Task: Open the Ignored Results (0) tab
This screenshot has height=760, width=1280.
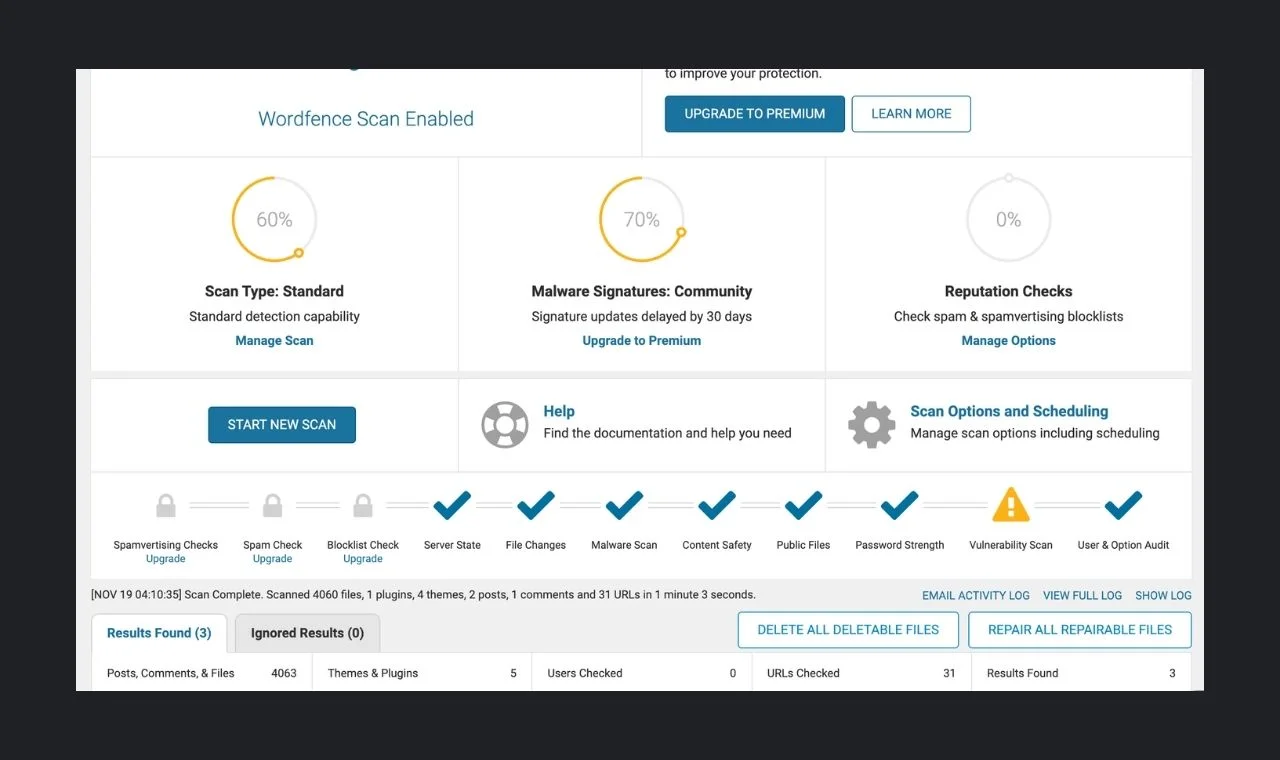Action: point(307,633)
